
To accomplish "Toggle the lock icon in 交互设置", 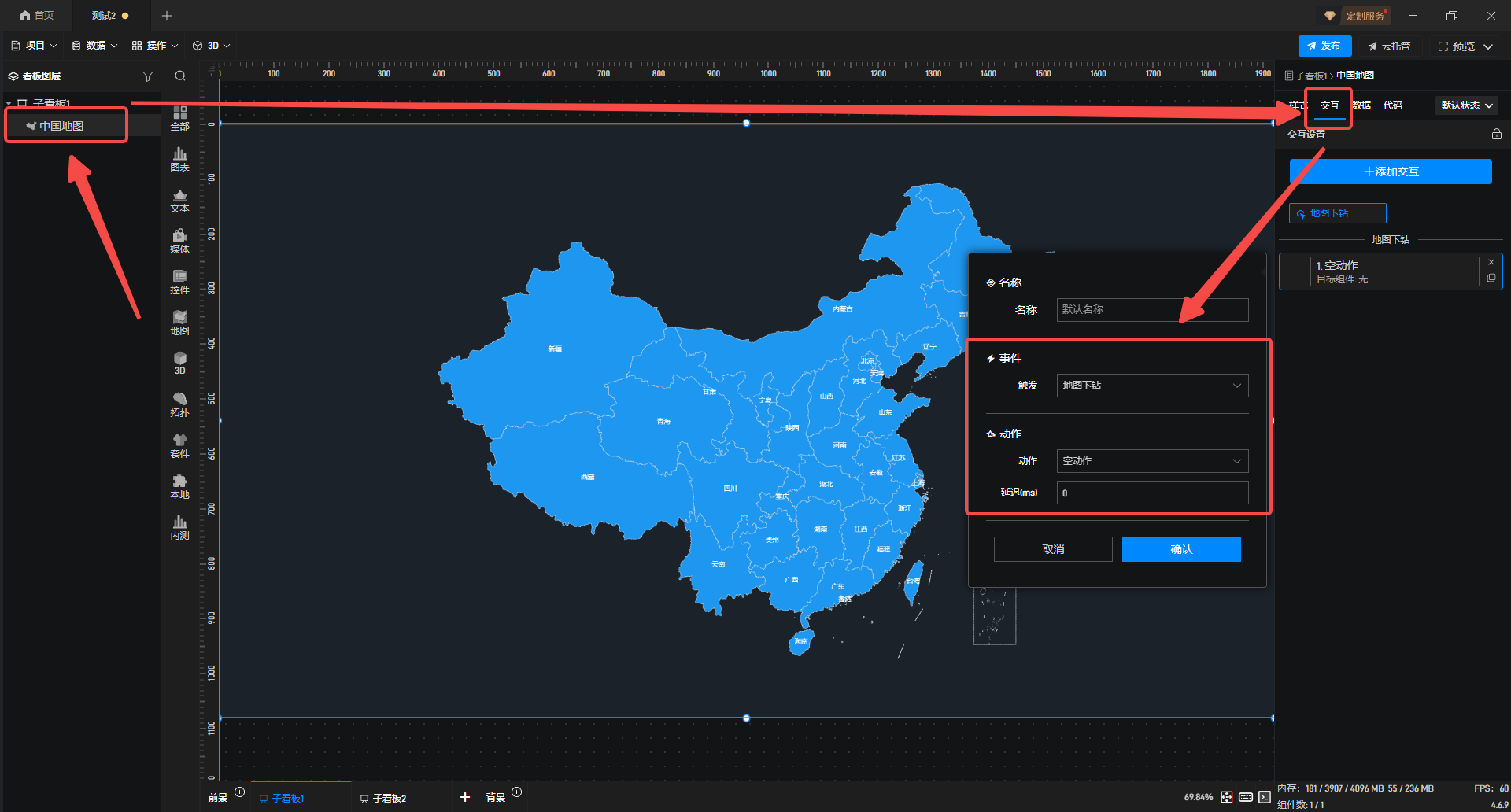I will pos(1496,135).
